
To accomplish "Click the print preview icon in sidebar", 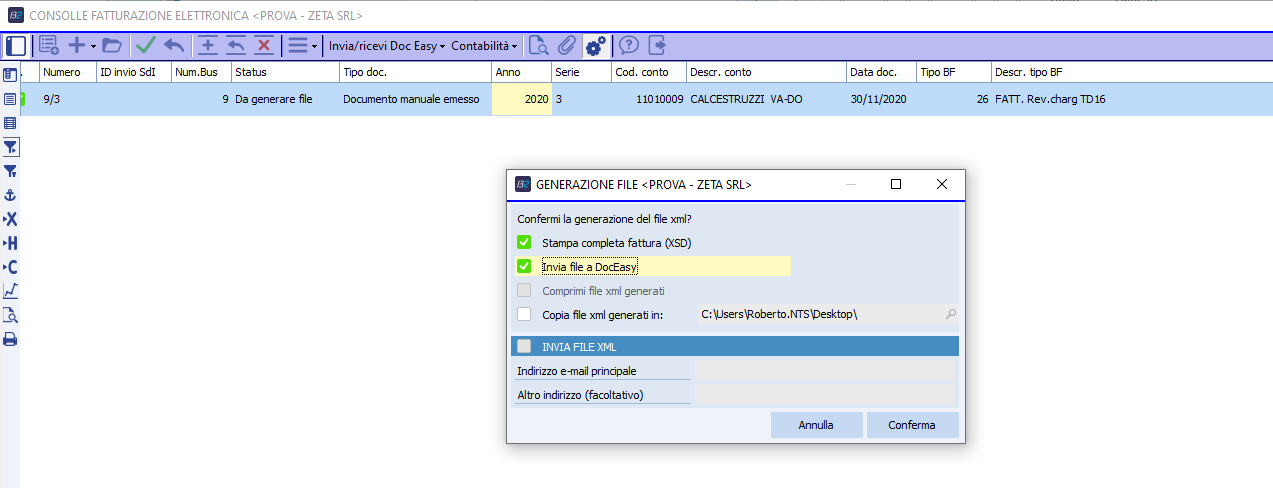I will tap(10, 315).
